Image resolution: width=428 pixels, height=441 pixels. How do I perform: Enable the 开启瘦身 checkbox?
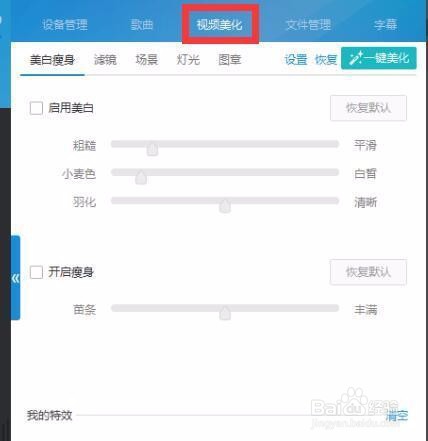point(36,272)
